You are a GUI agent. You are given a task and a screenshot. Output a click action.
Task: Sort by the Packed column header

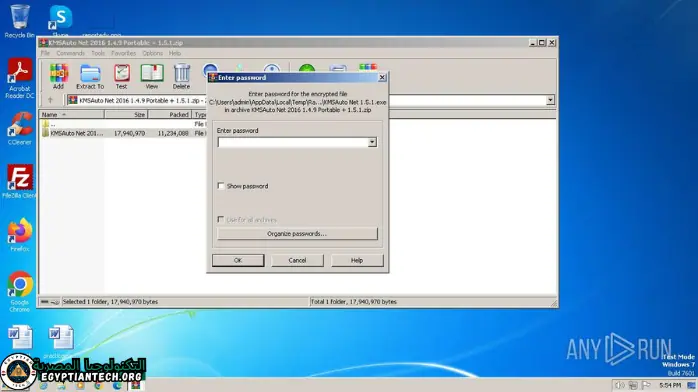pos(170,114)
